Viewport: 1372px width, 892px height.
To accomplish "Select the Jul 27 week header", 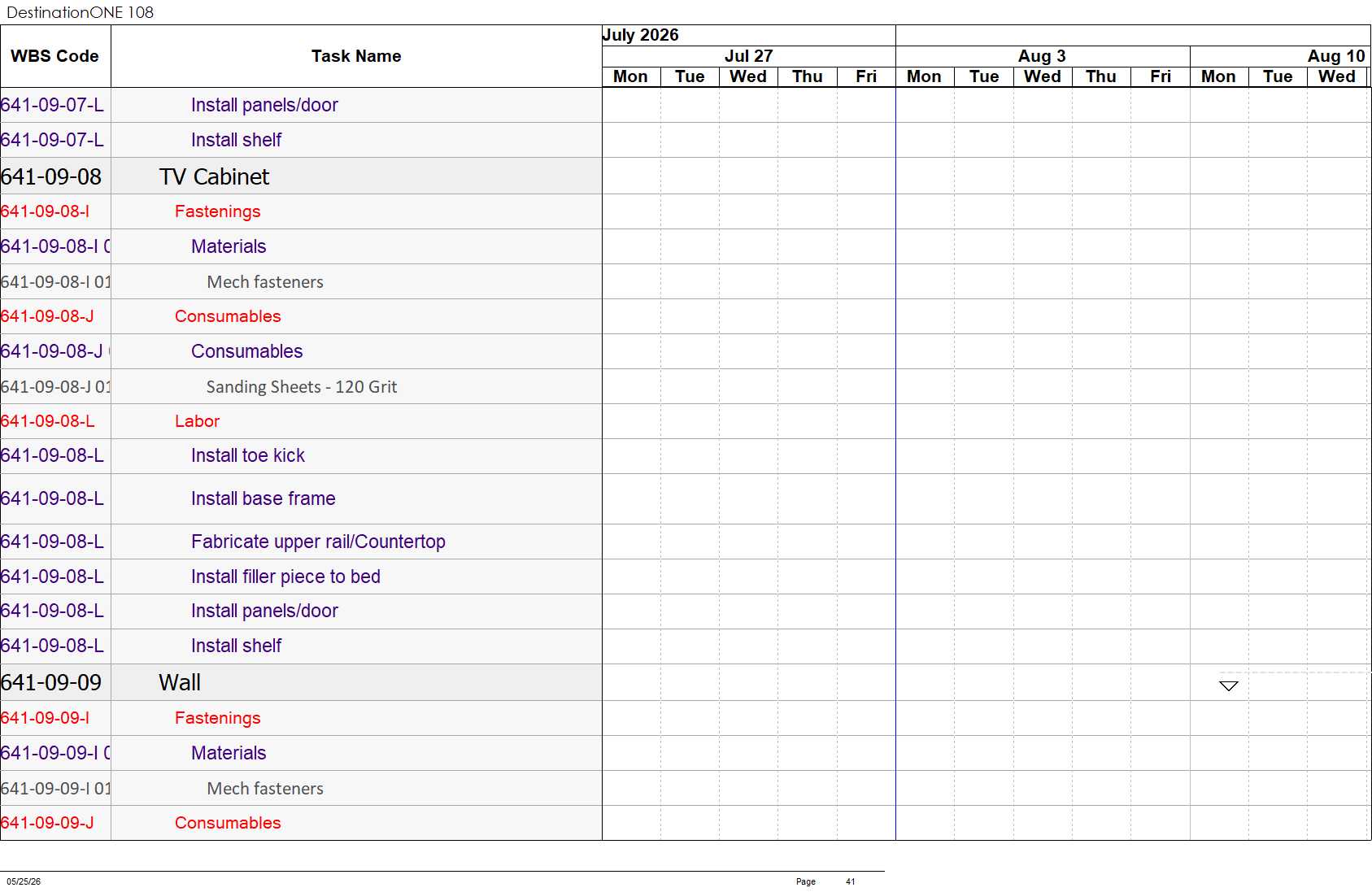I will point(748,56).
